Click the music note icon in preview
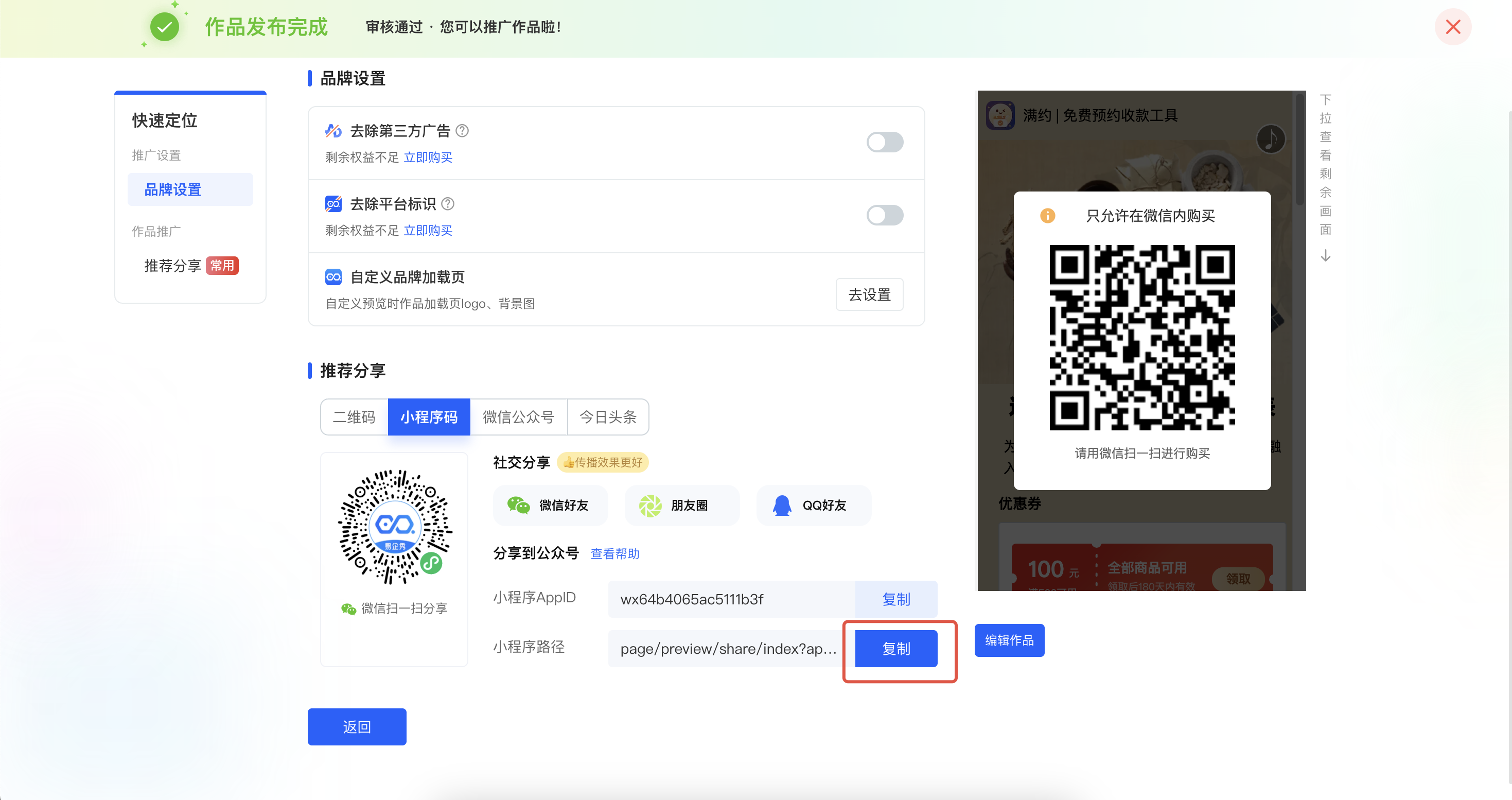 [1270, 140]
